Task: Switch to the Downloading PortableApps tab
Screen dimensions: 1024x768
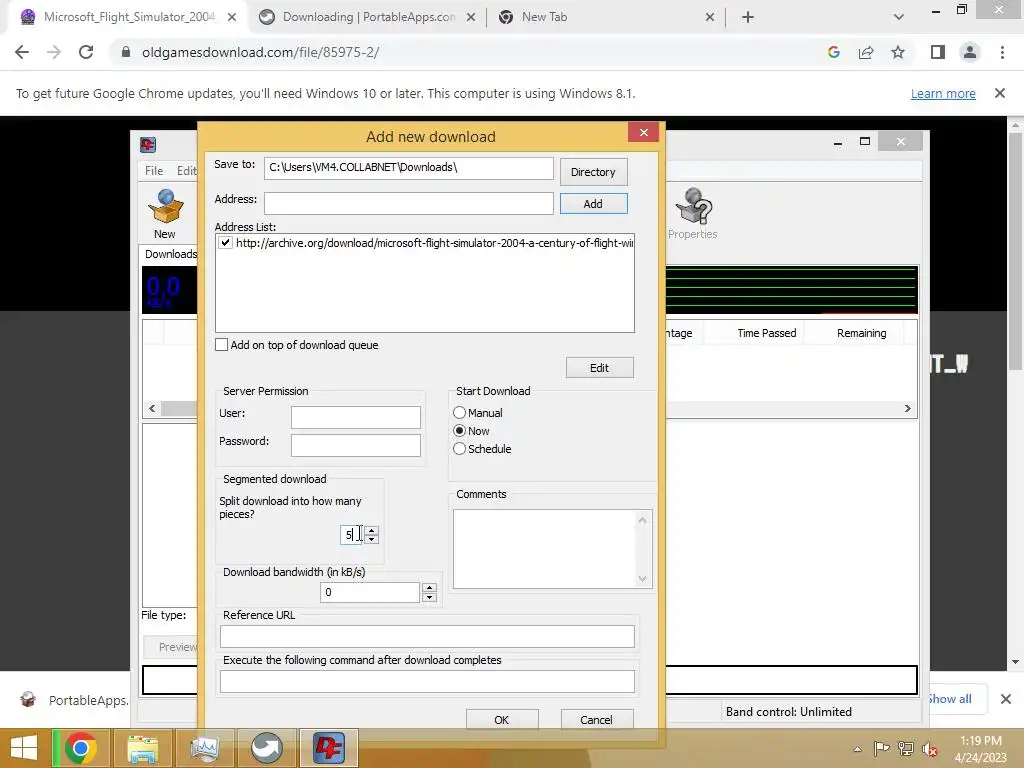Action: pos(369,17)
